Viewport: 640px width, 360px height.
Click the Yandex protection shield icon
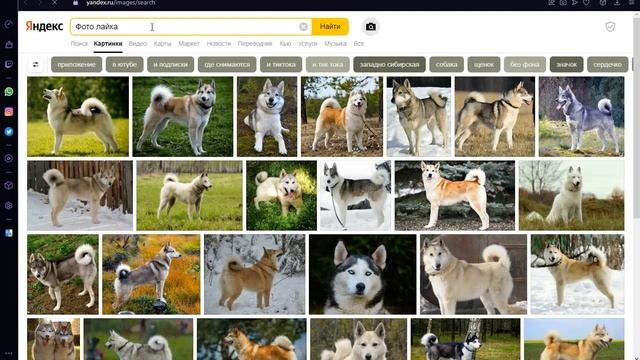(610, 27)
